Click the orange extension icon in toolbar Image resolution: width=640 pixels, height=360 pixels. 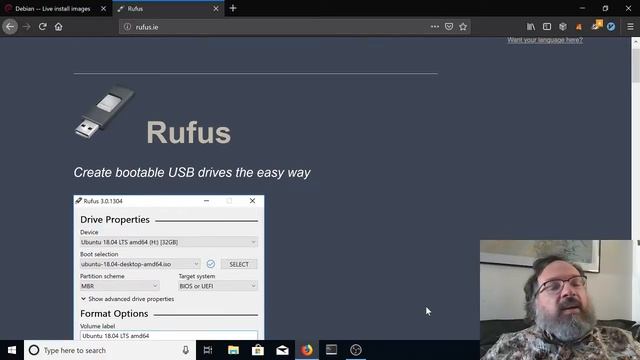pos(579,27)
